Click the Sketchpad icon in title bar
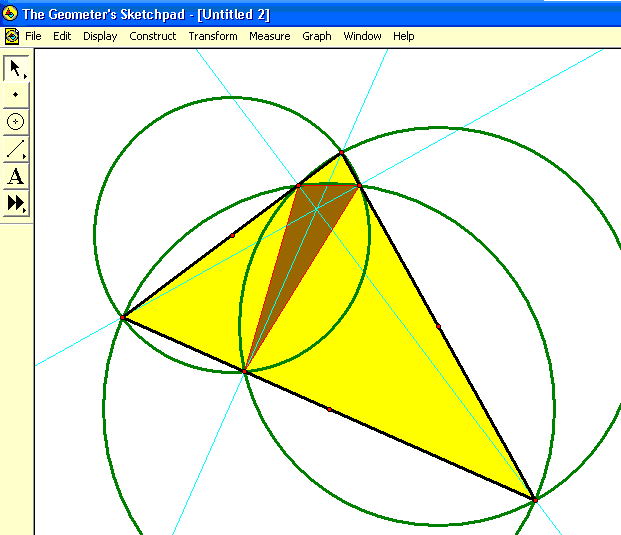The height and width of the screenshot is (535, 621). pos(11,14)
